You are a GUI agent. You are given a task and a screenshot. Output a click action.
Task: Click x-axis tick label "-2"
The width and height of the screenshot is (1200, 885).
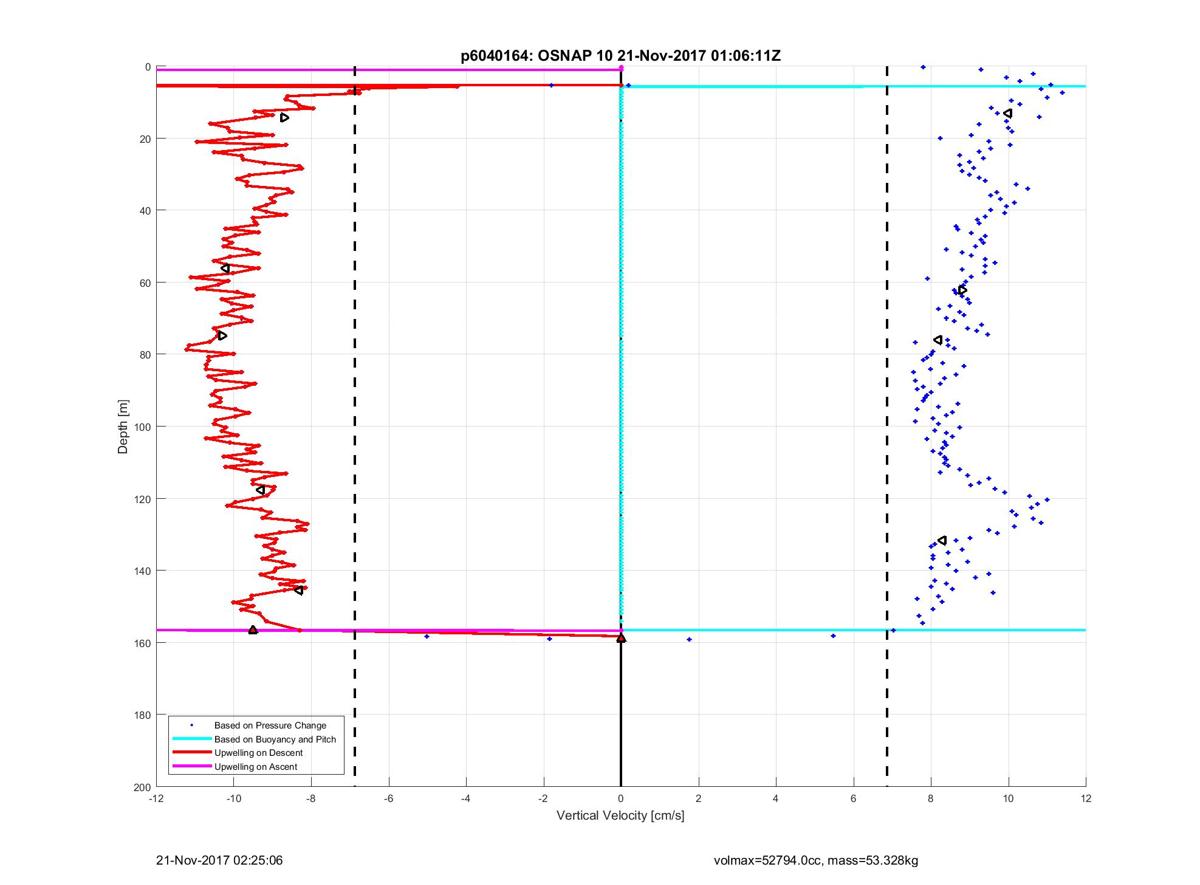click(543, 799)
